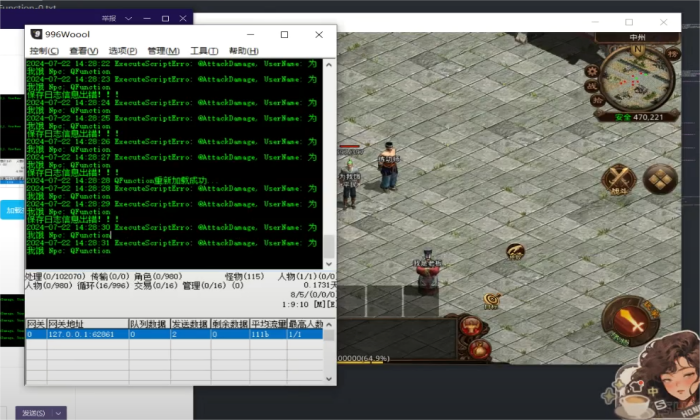Click the circular minimap

[x=632, y=79]
